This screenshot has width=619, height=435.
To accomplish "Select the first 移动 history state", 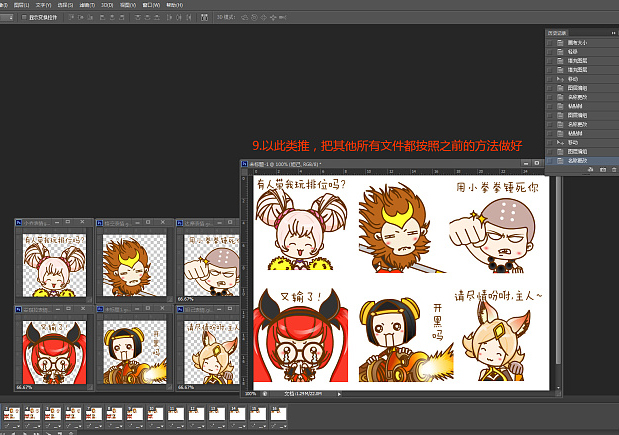I will click(x=582, y=79).
